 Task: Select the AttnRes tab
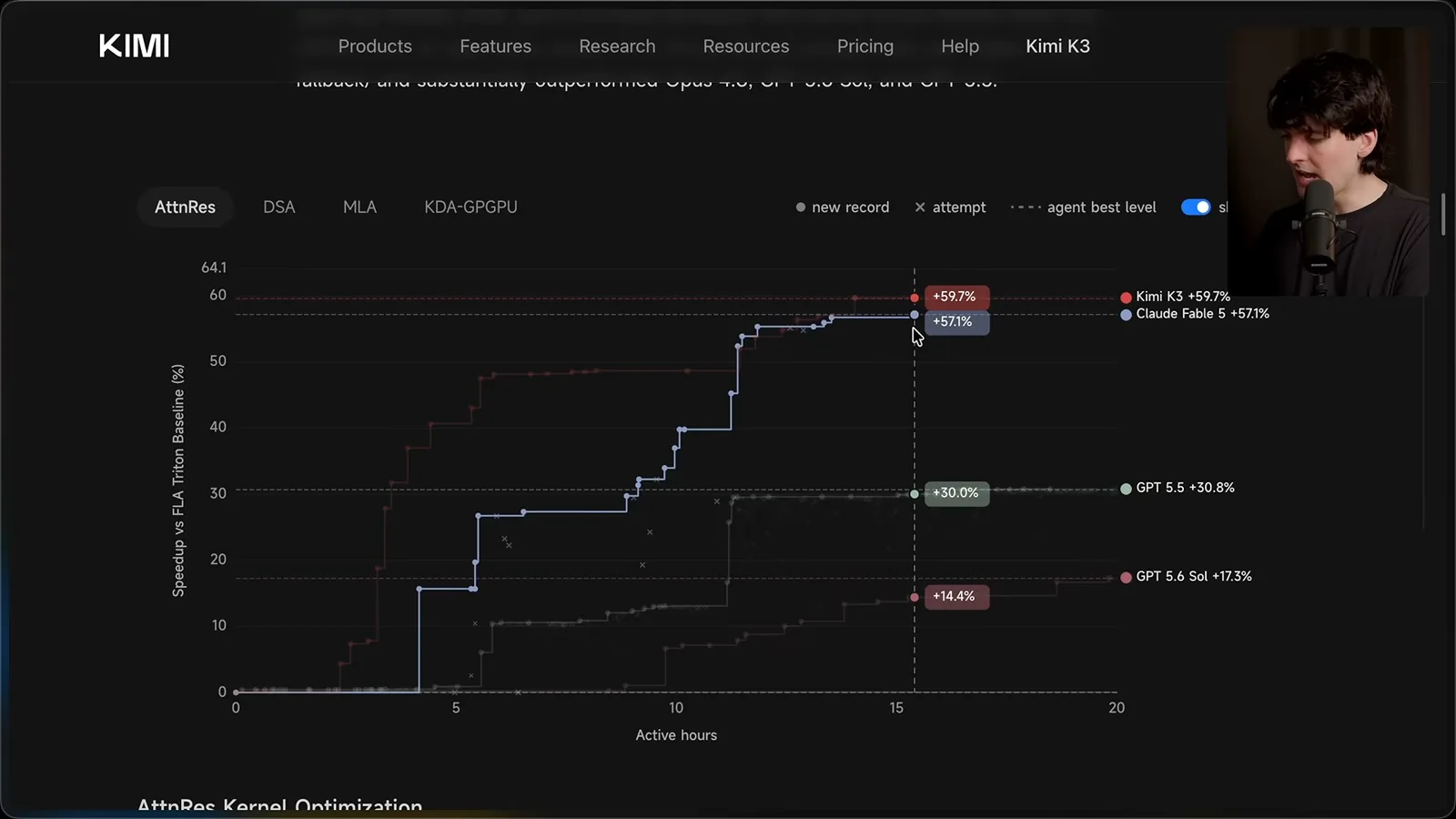(x=185, y=207)
